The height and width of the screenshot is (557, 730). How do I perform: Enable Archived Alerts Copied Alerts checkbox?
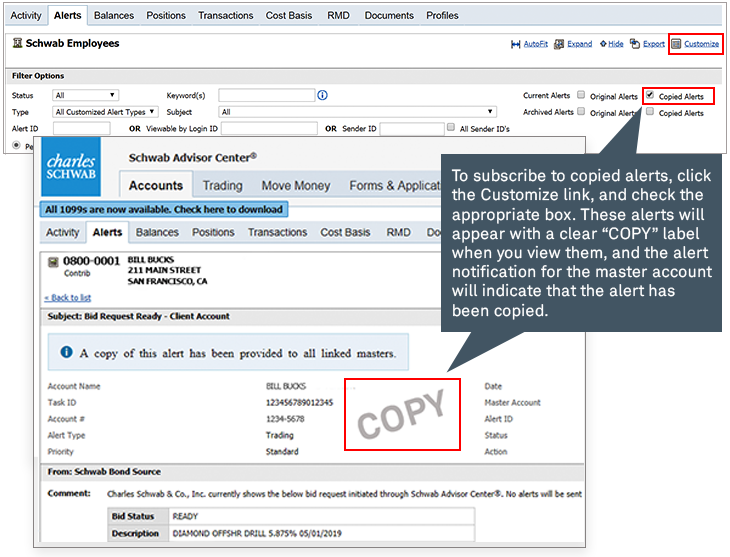click(x=650, y=111)
